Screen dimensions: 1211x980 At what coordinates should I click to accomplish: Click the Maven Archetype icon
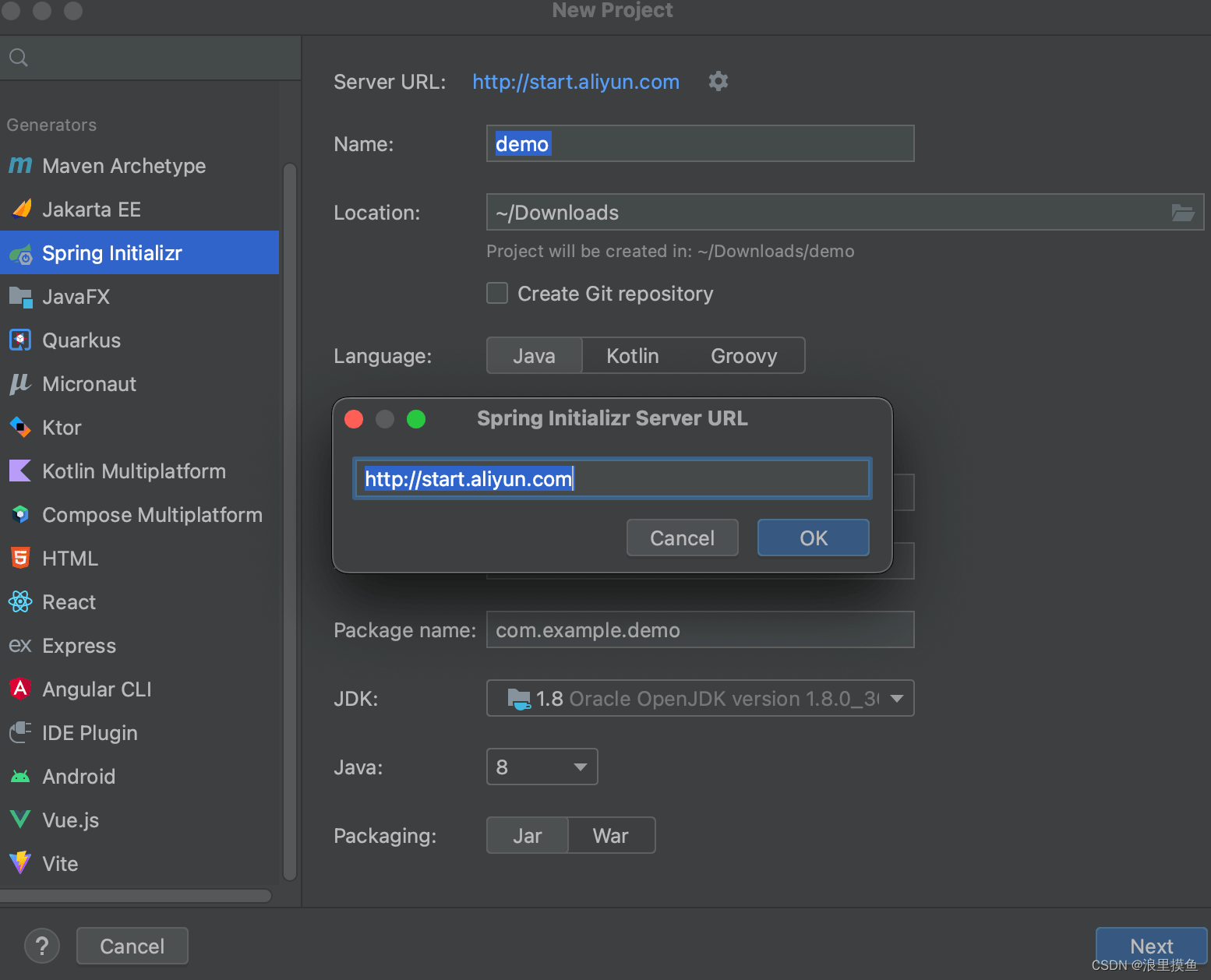pos(20,165)
